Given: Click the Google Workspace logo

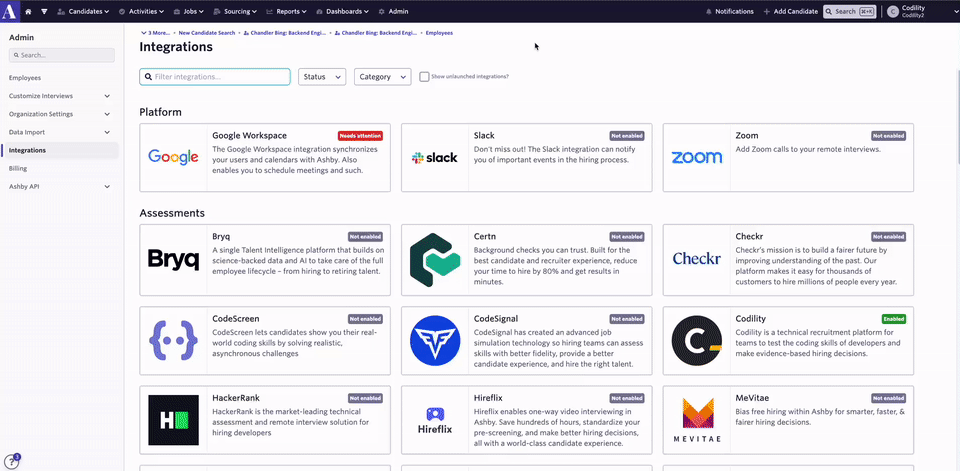Looking at the screenshot, I should (x=173, y=157).
